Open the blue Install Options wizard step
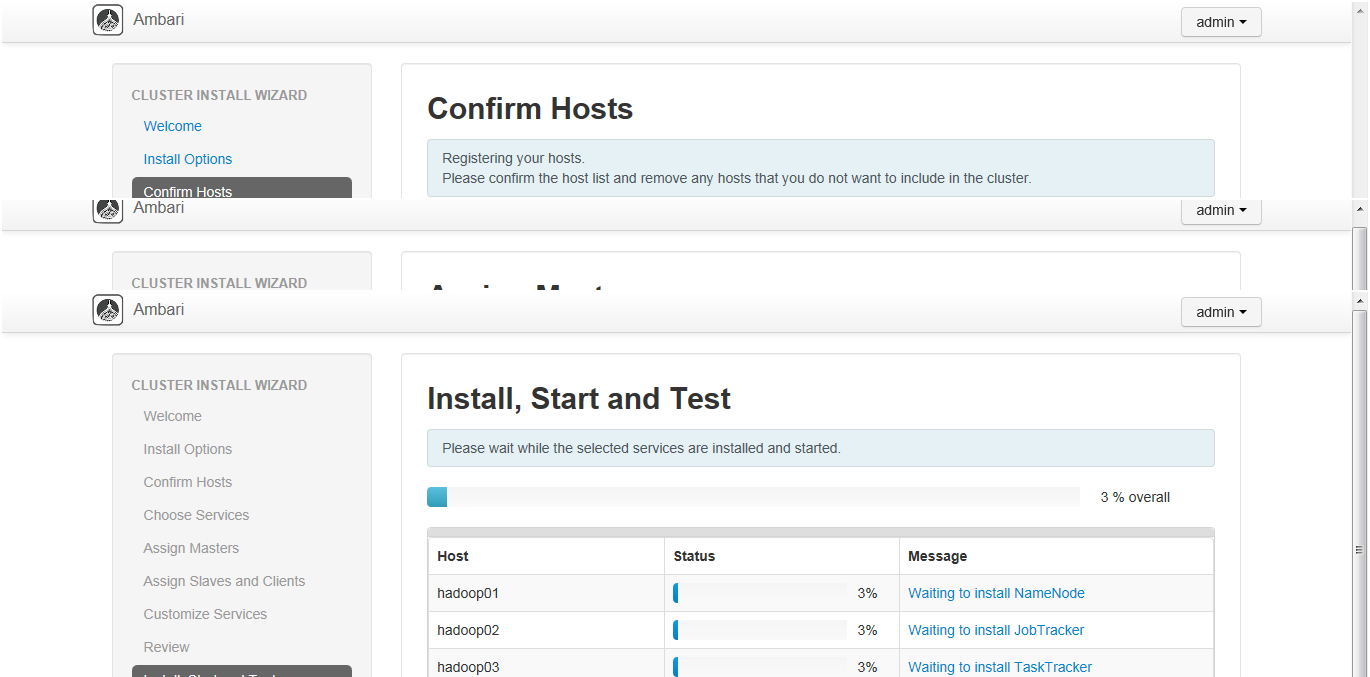Screen dimensions: 1370x677 pyautogui.click(x=187, y=159)
